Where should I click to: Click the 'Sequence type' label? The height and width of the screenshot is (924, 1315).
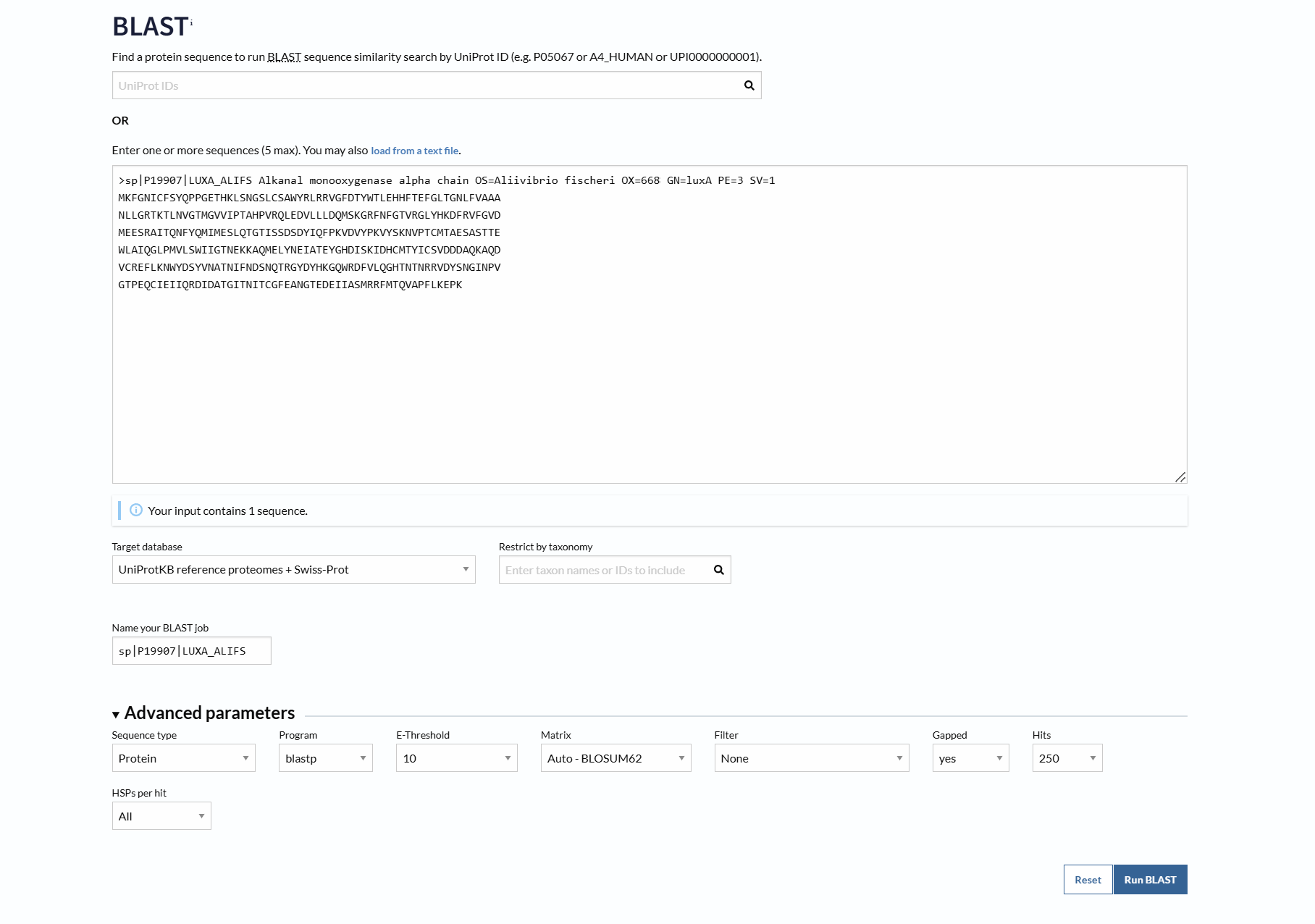pyautogui.click(x=144, y=735)
